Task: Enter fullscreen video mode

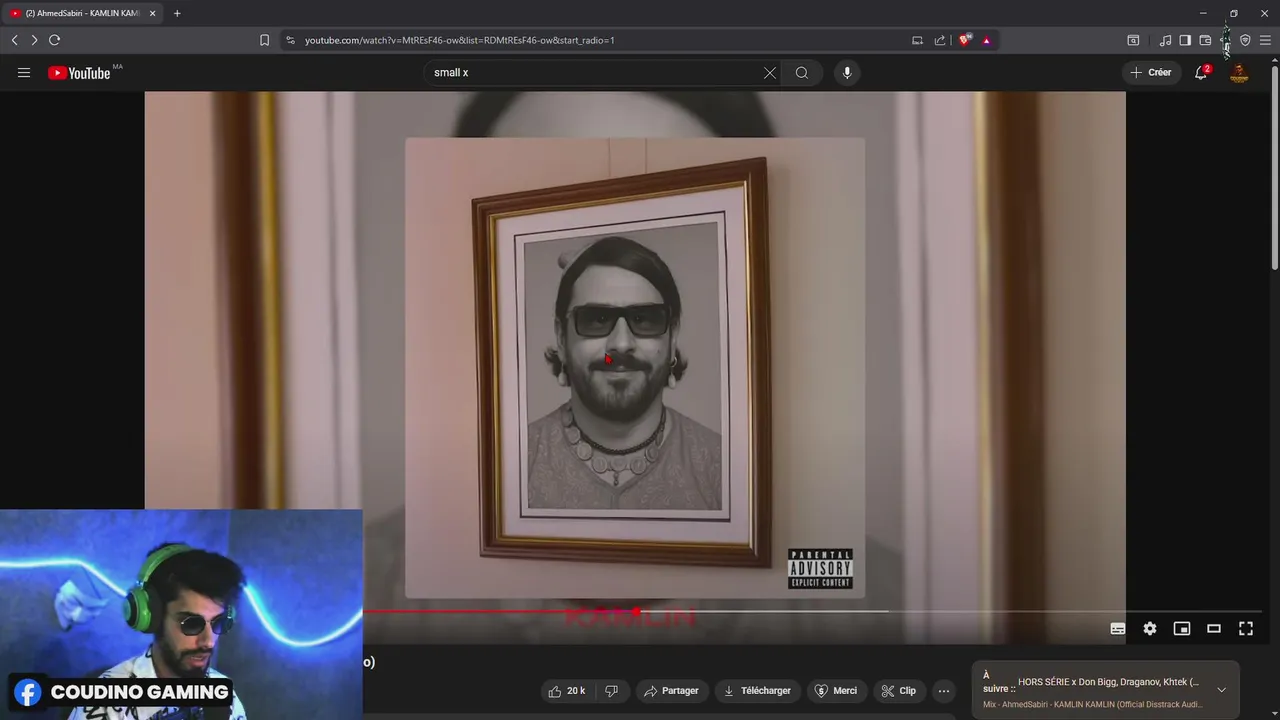Action: coord(1246,629)
